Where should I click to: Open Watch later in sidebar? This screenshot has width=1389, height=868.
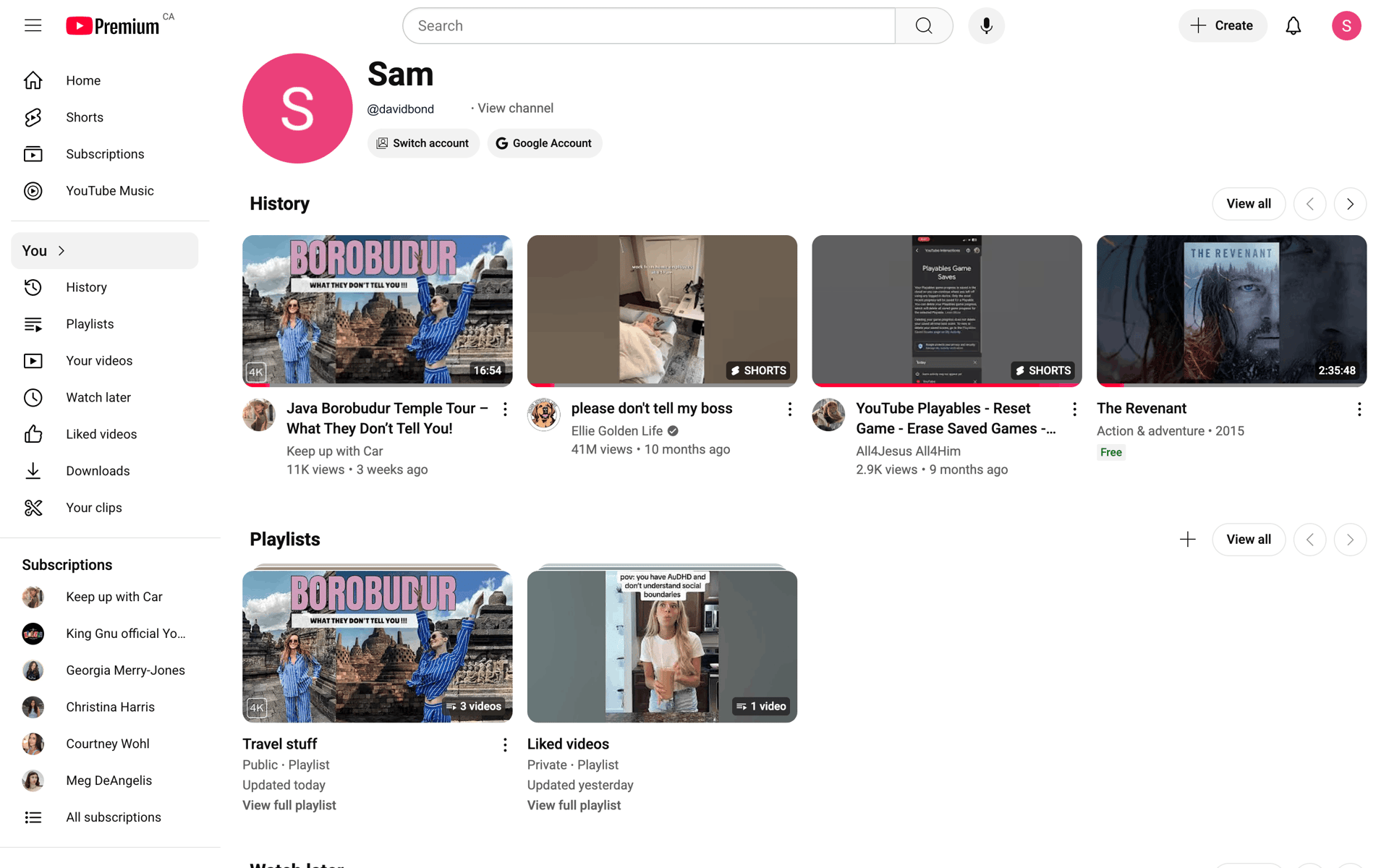click(105, 398)
